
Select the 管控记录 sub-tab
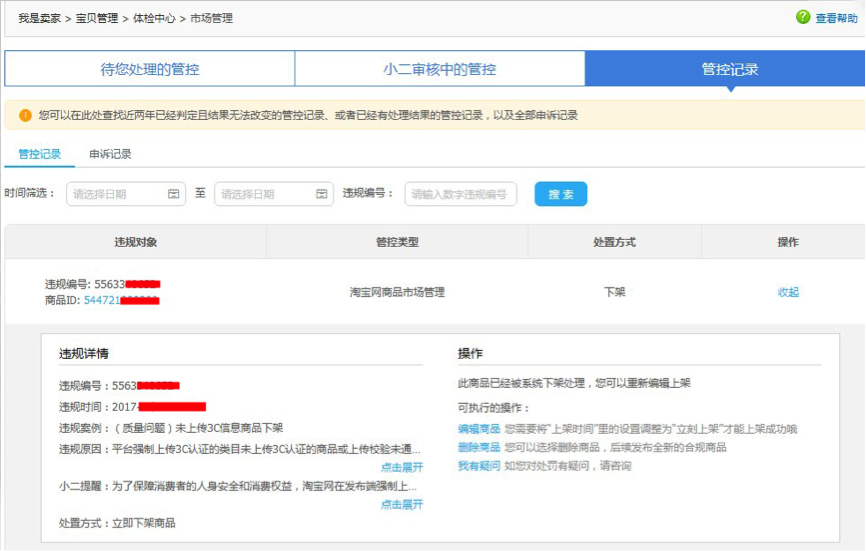point(40,154)
